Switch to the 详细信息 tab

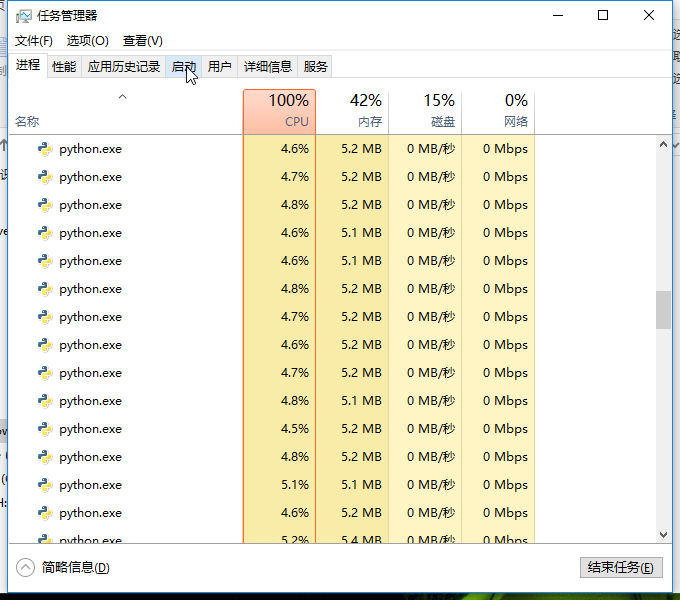click(268, 67)
